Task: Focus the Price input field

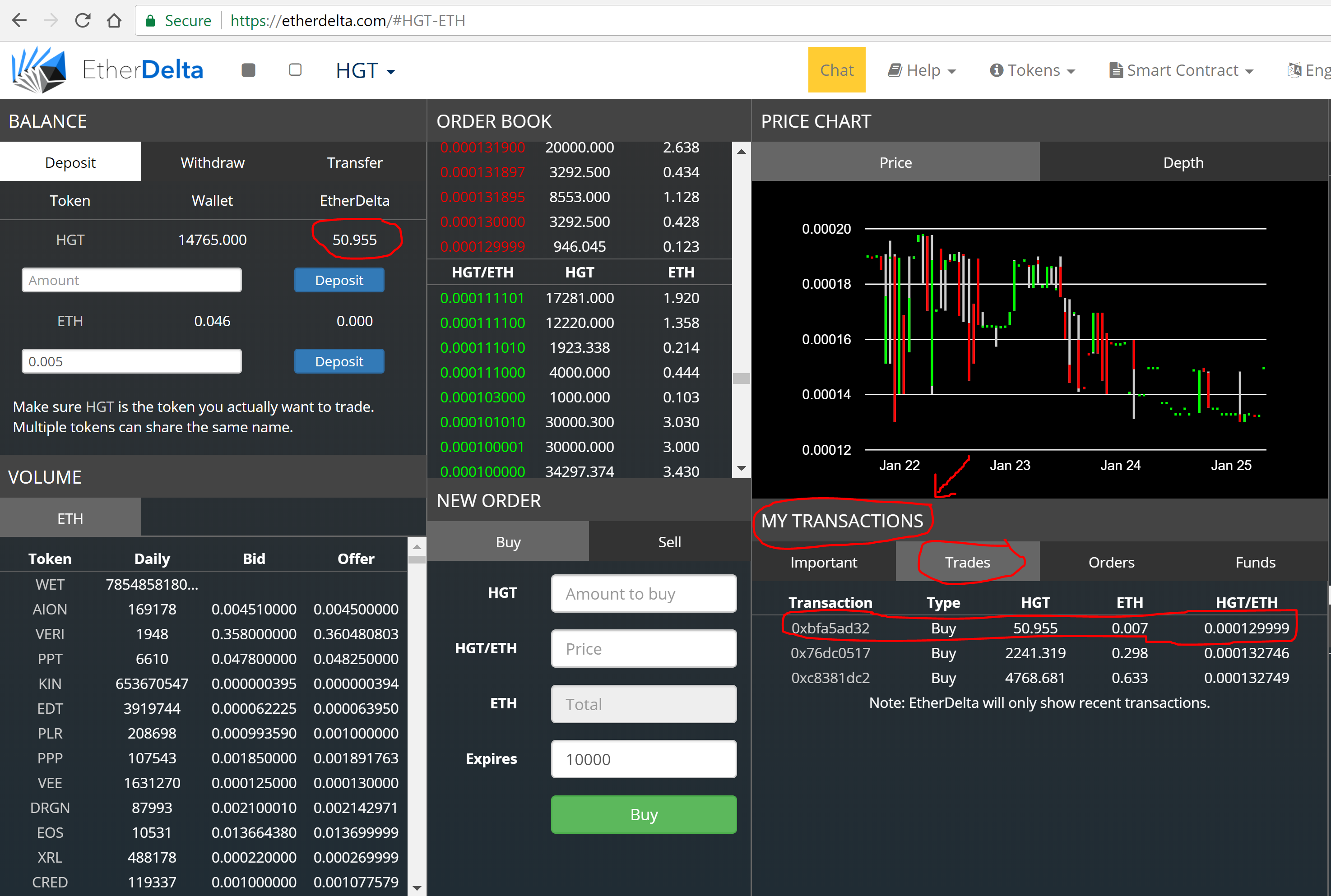Action: (x=644, y=649)
